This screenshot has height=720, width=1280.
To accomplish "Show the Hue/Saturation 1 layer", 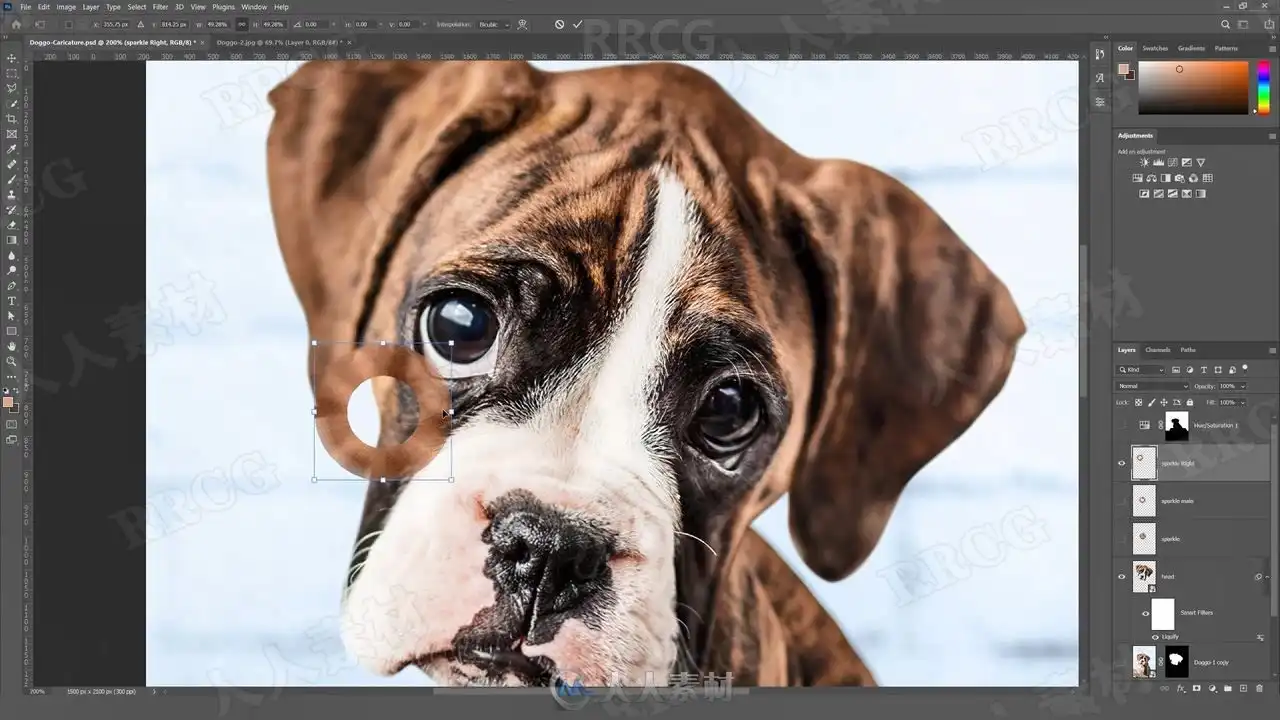I will point(1121,425).
